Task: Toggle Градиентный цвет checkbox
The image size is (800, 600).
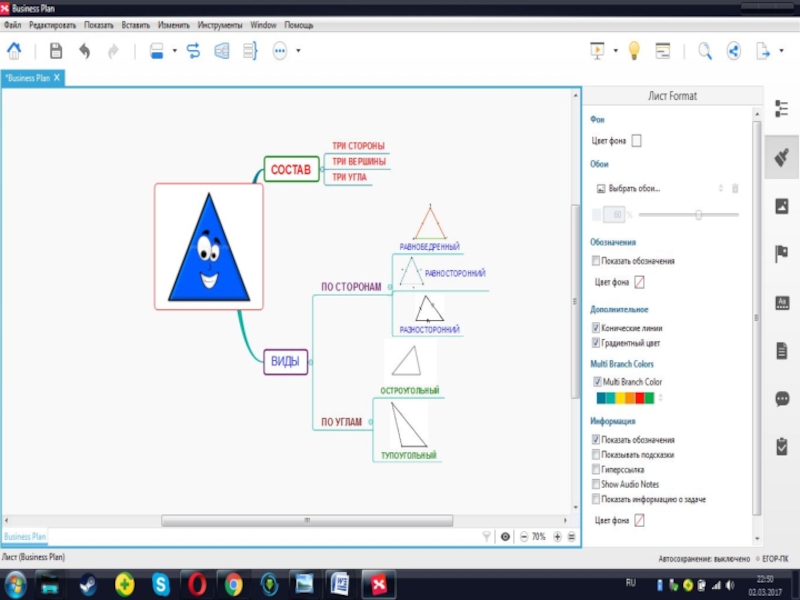Action: 595,343
